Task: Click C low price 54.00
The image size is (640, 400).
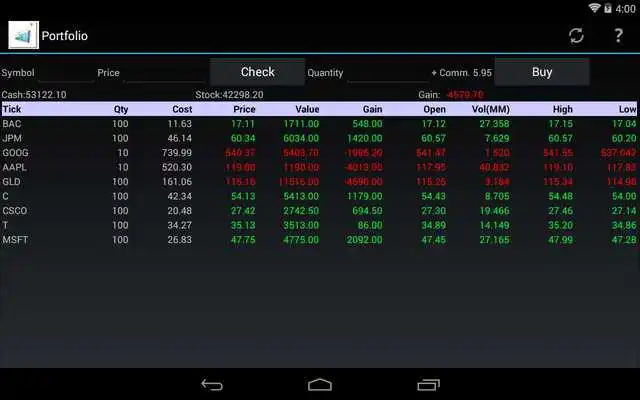Action: coord(624,196)
